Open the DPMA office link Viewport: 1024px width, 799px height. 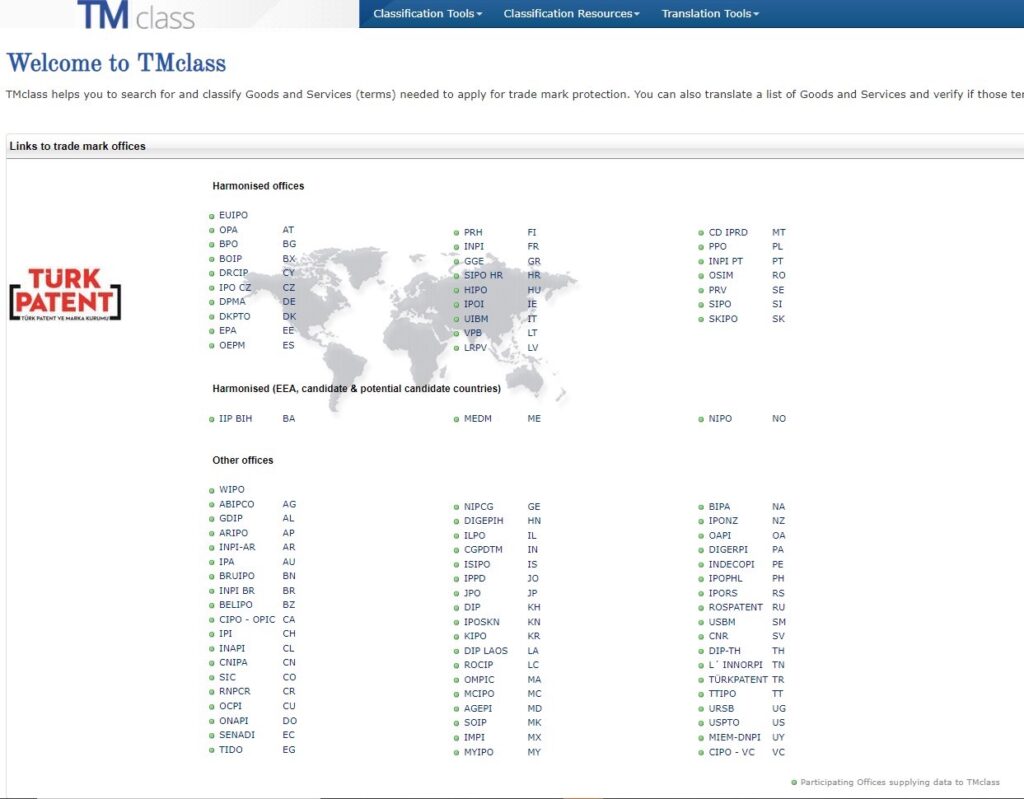232,302
